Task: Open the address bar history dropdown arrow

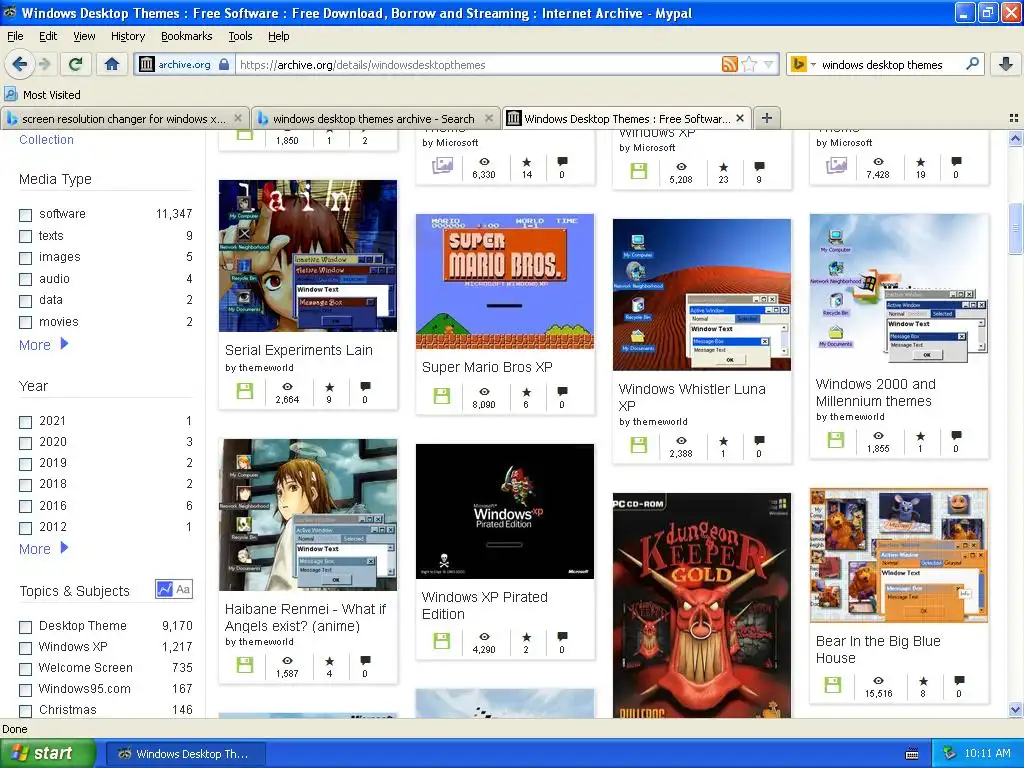Action: pos(769,64)
